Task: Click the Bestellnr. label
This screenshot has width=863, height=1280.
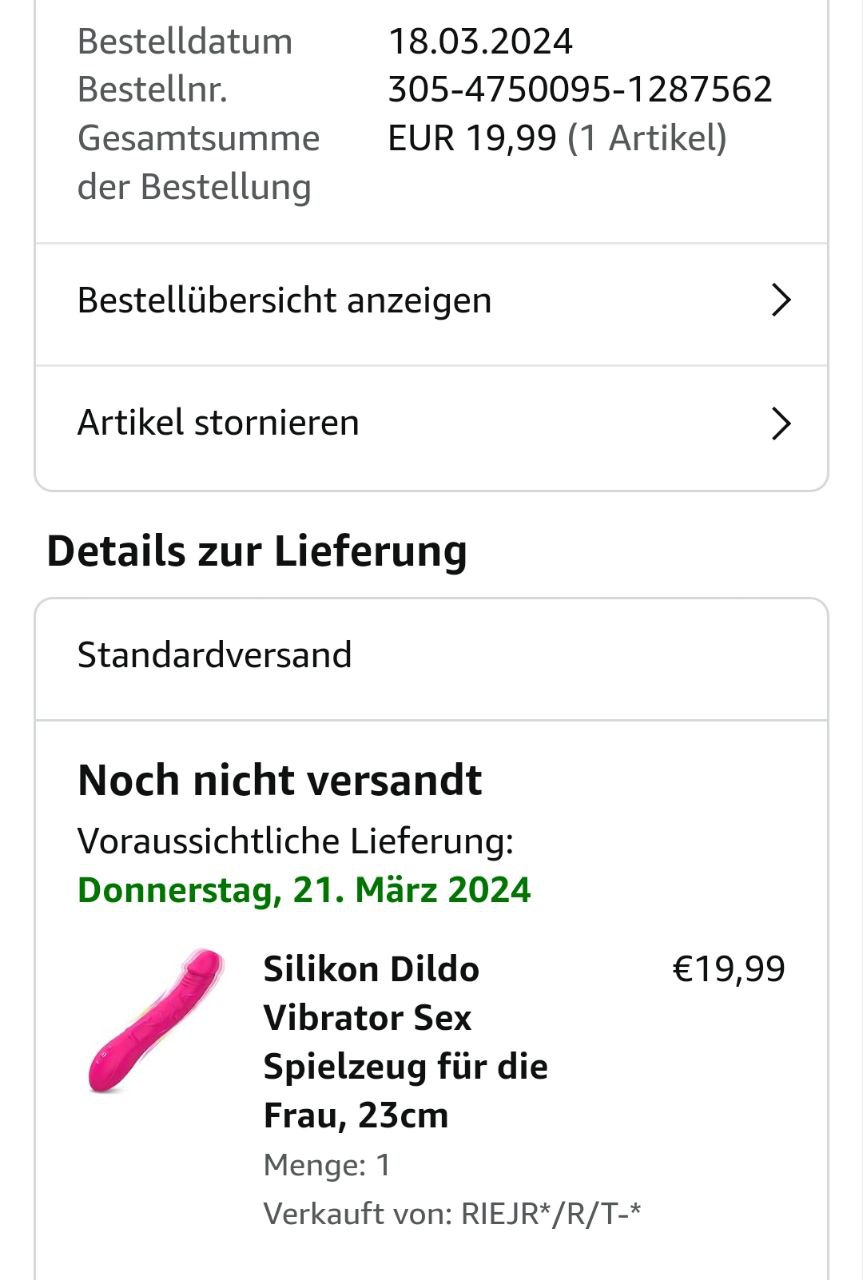Action: [x=152, y=90]
